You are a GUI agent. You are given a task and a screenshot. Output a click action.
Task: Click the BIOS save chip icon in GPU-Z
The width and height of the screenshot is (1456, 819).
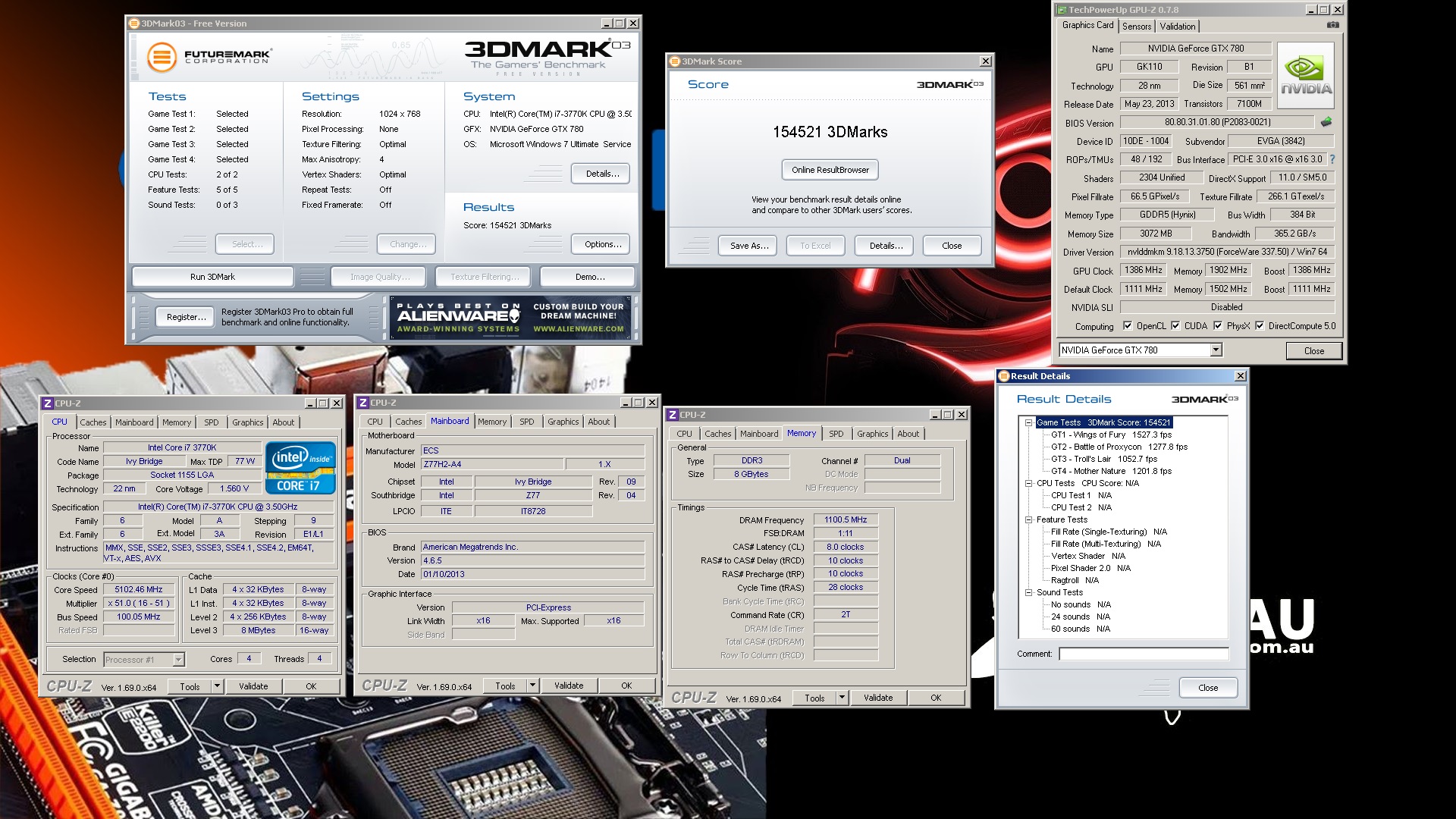point(1326,122)
